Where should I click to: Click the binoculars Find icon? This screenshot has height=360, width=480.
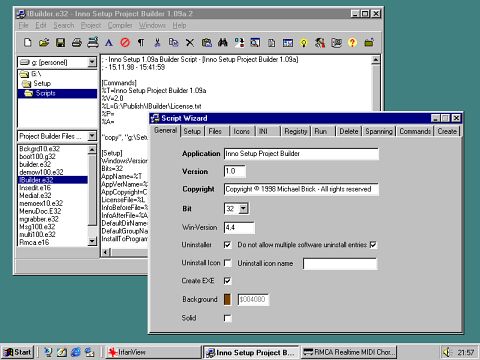tap(223, 43)
